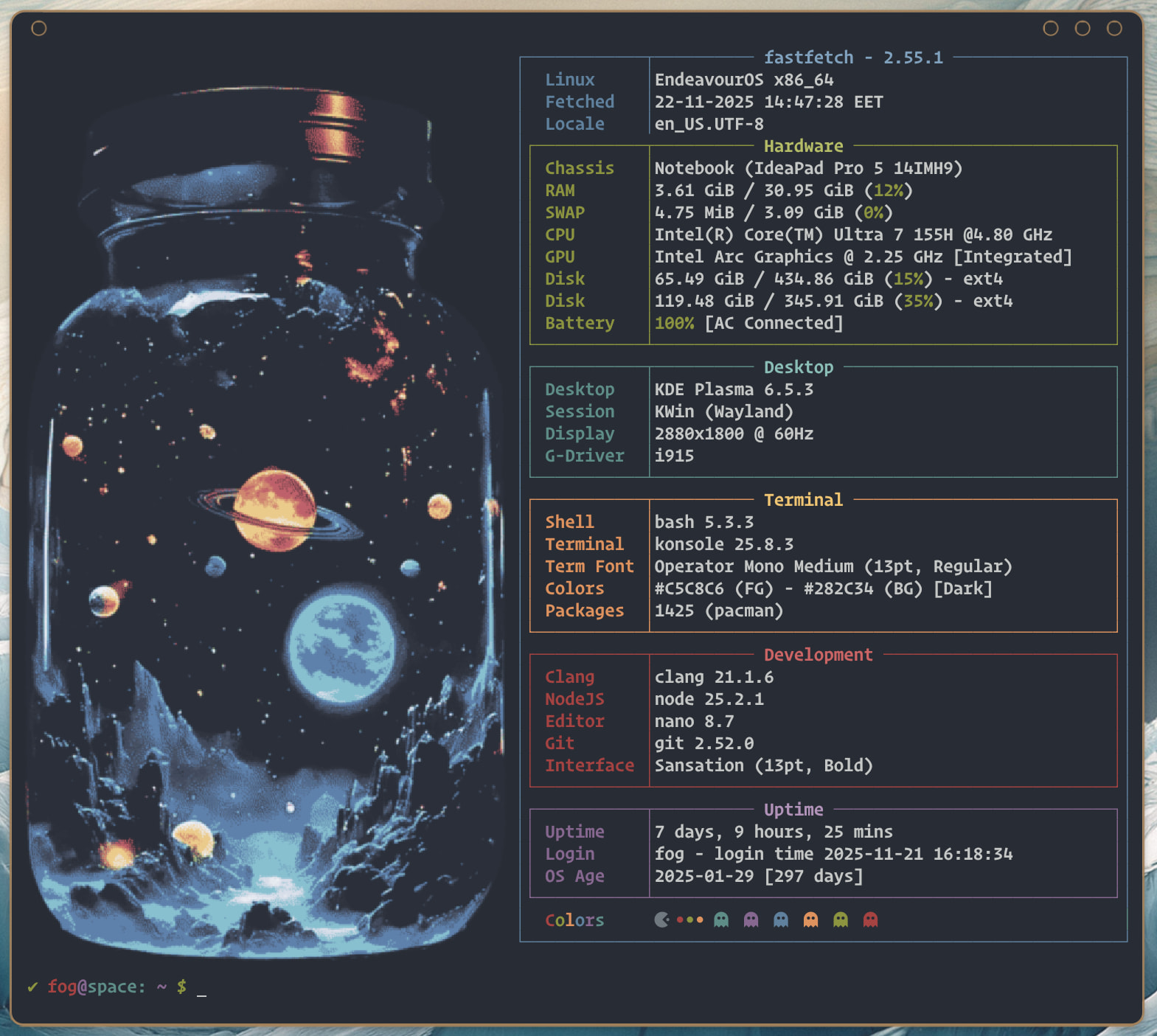Click the Term Font label
The image size is (1157, 1036).
(x=588, y=566)
